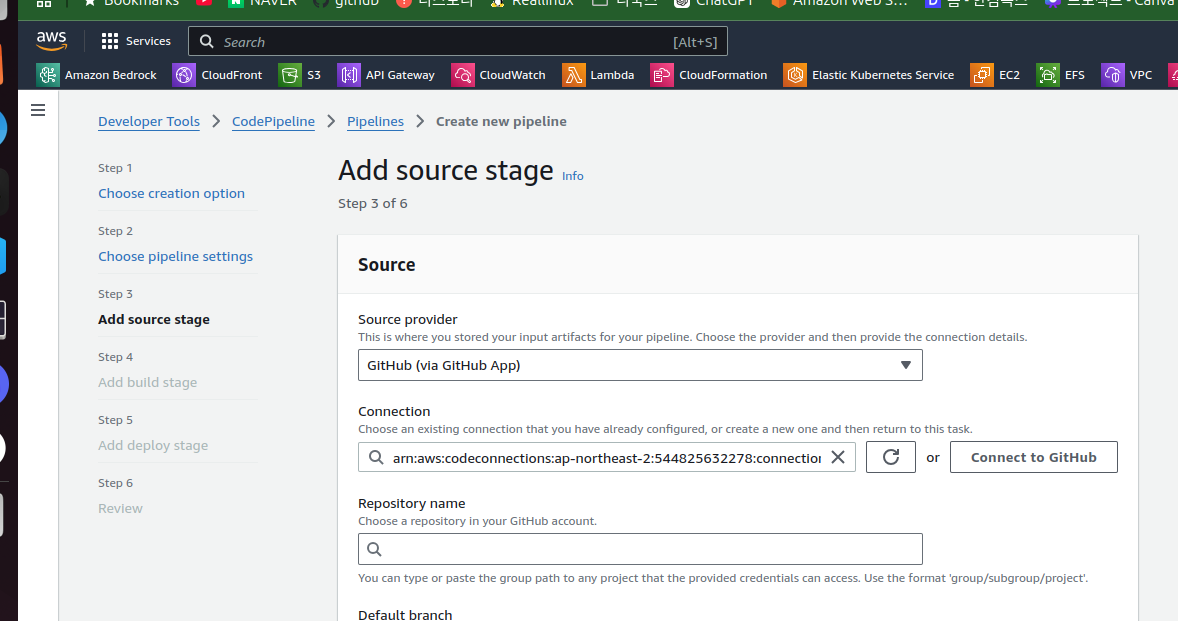Screen dimensions: 1178x621
Task: Open the Lambda service shortcut
Action: 599,75
